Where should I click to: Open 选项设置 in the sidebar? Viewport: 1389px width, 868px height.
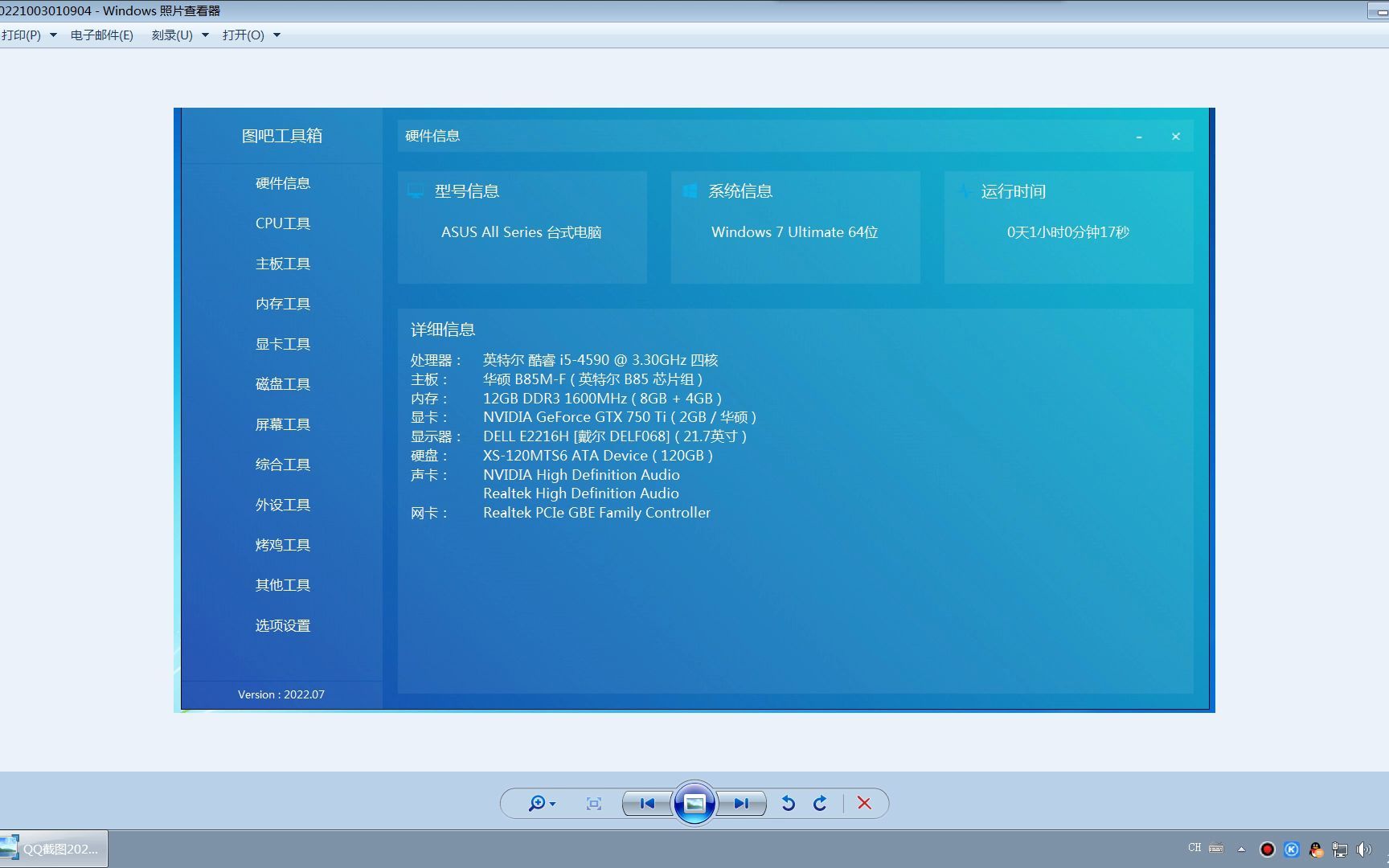pyautogui.click(x=282, y=625)
